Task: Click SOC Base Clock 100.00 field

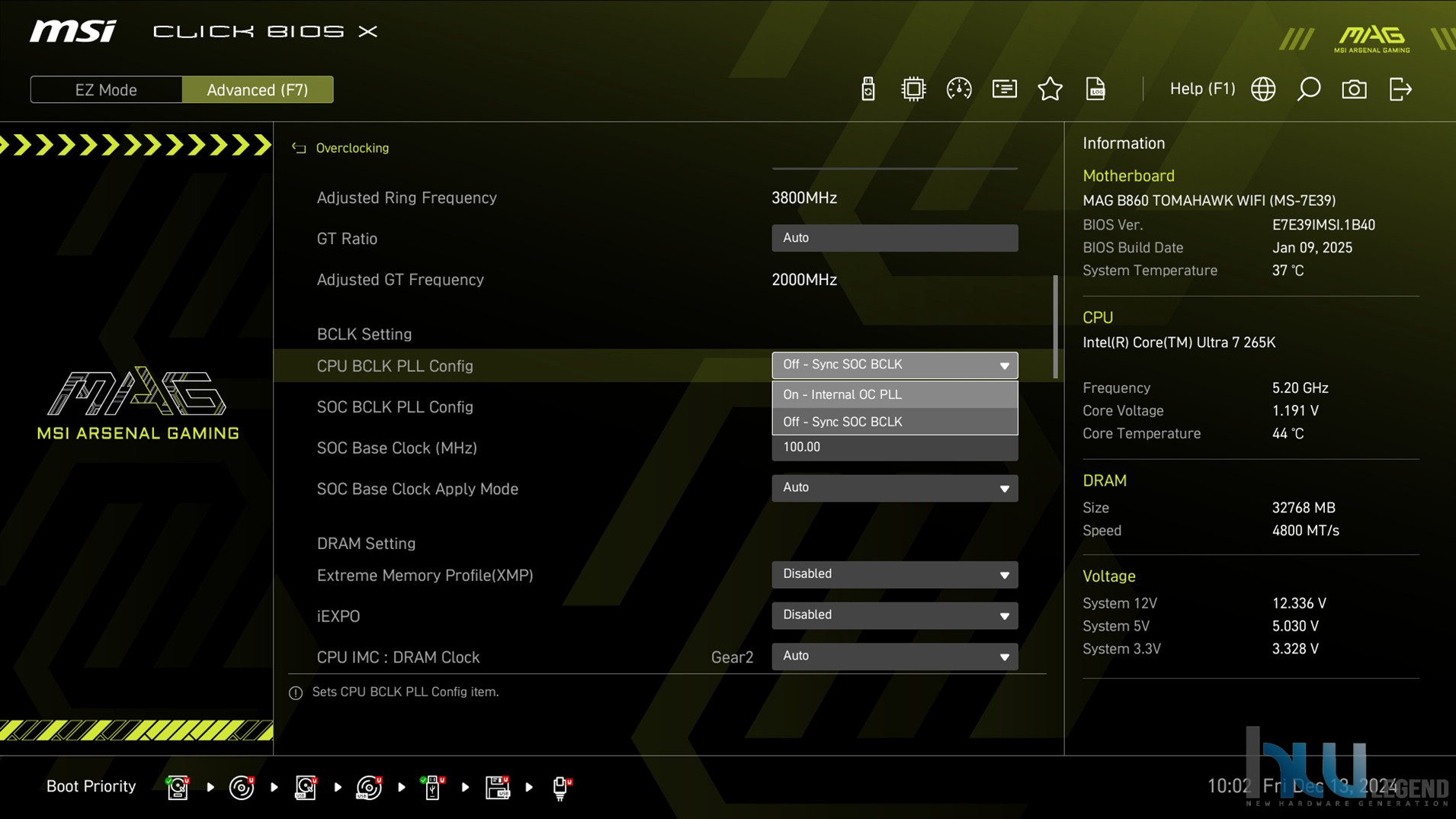Action: tap(894, 448)
